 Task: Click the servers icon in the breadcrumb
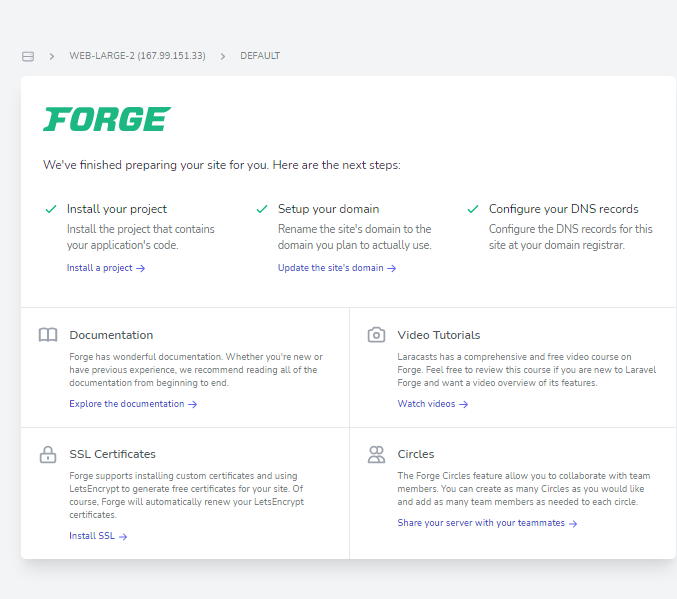tap(28, 56)
